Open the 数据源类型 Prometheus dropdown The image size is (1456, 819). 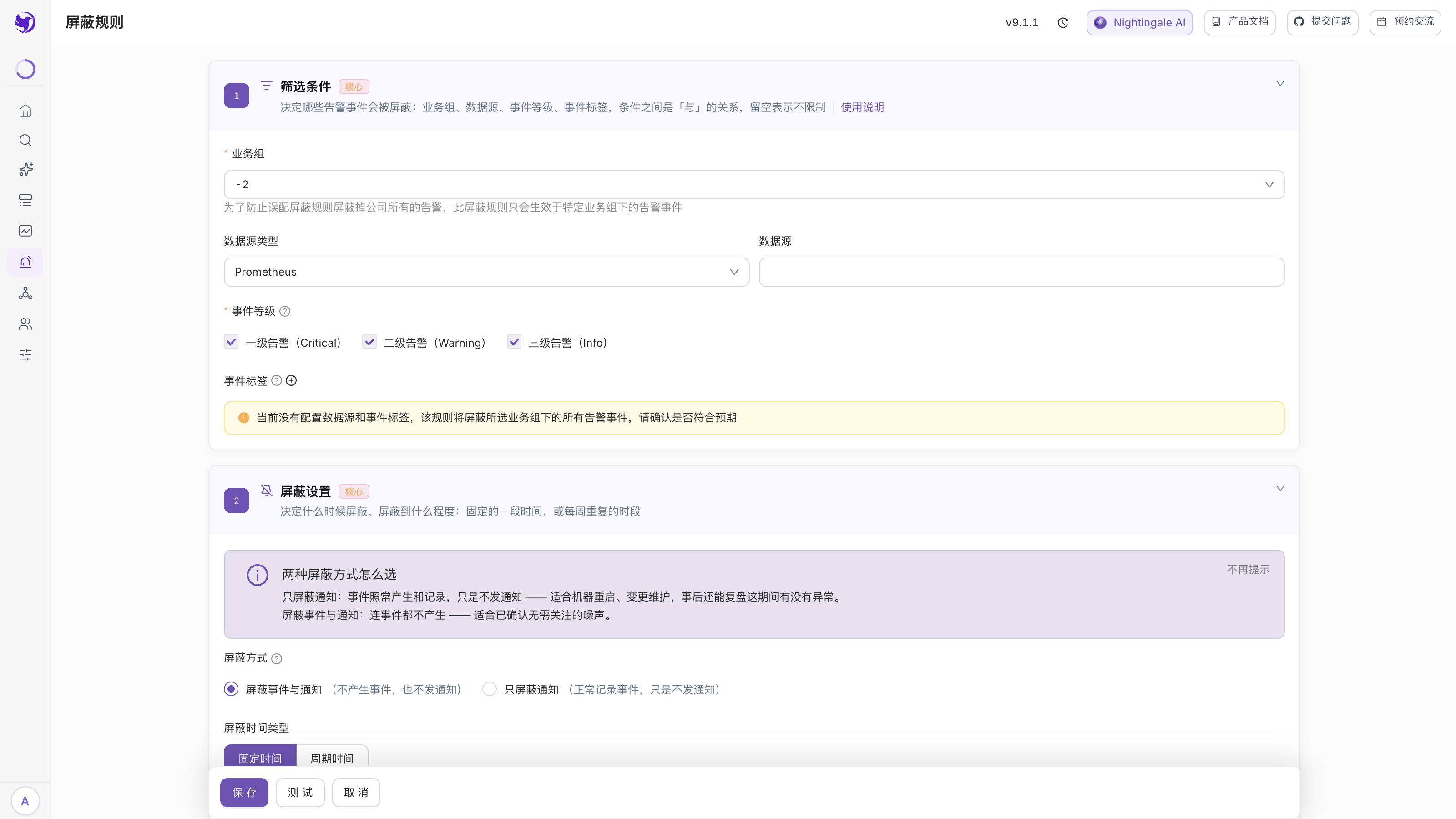point(487,272)
